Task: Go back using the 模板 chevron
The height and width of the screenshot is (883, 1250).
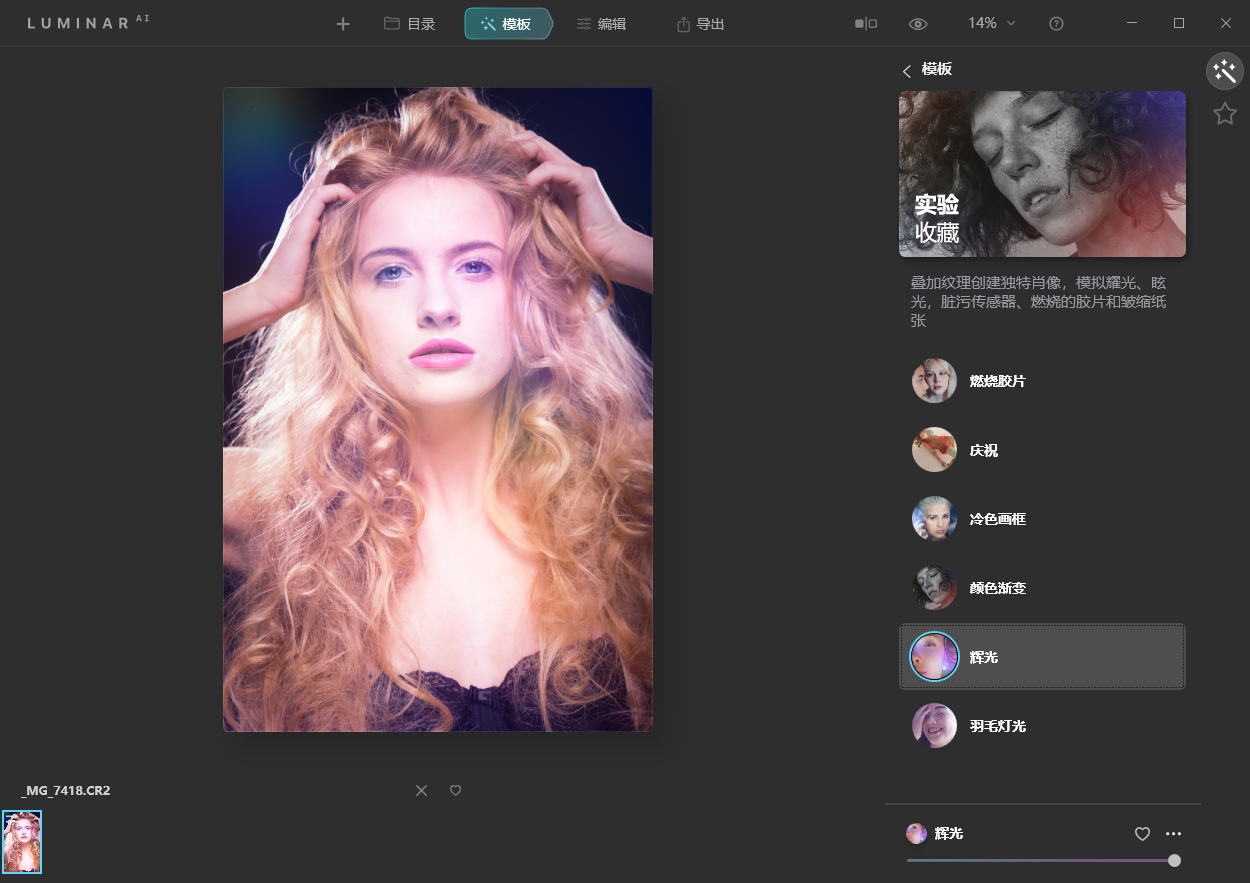Action: click(x=907, y=70)
